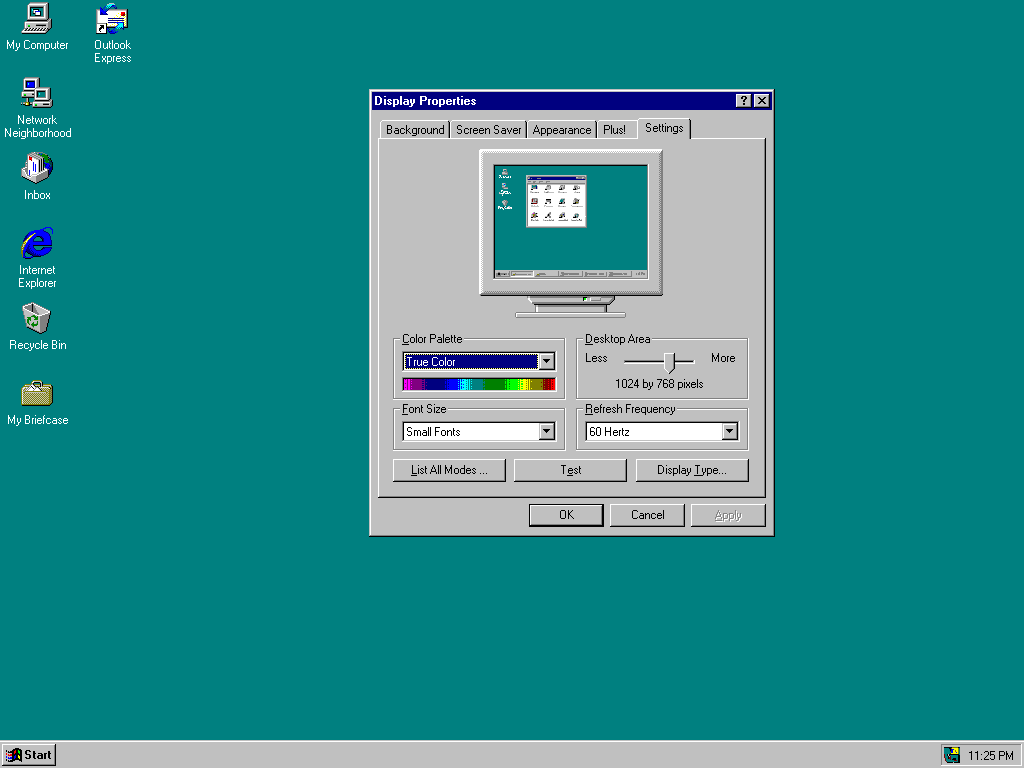The height and width of the screenshot is (768, 1024).
Task: Expand the Refresh Frequency dropdown
Action: tap(729, 432)
